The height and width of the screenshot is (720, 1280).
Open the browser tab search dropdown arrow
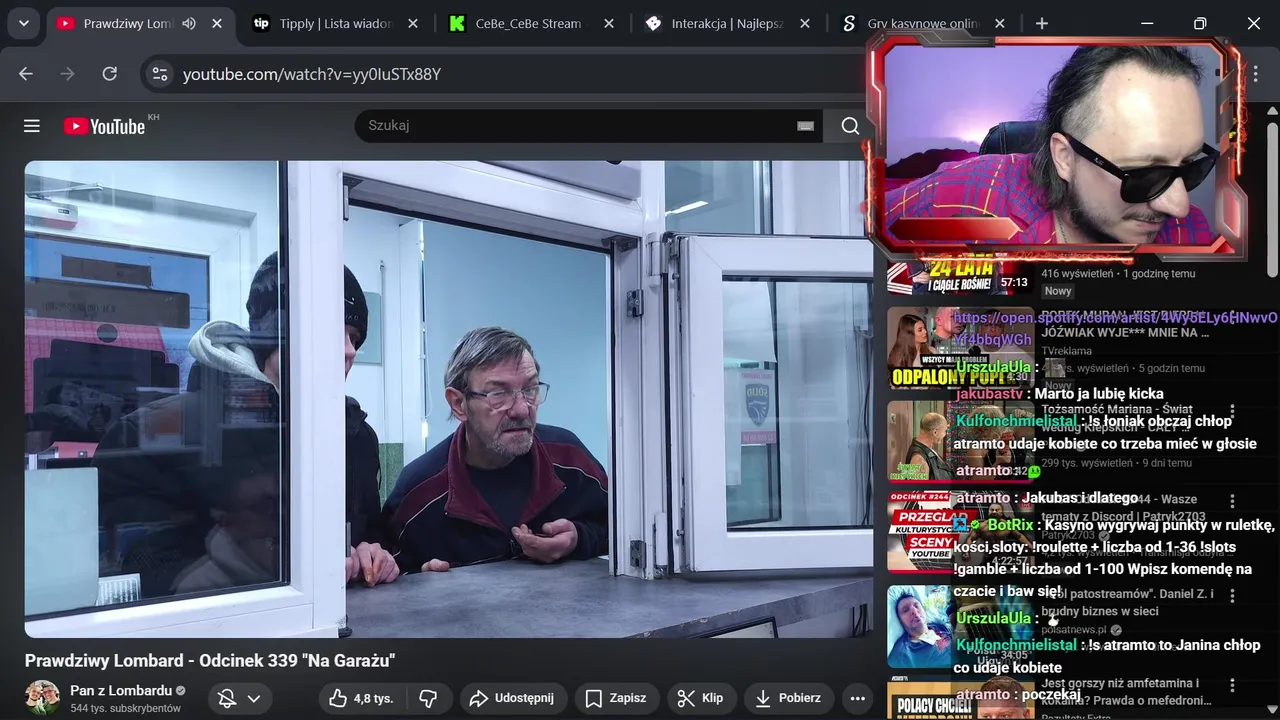(x=23, y=23)
